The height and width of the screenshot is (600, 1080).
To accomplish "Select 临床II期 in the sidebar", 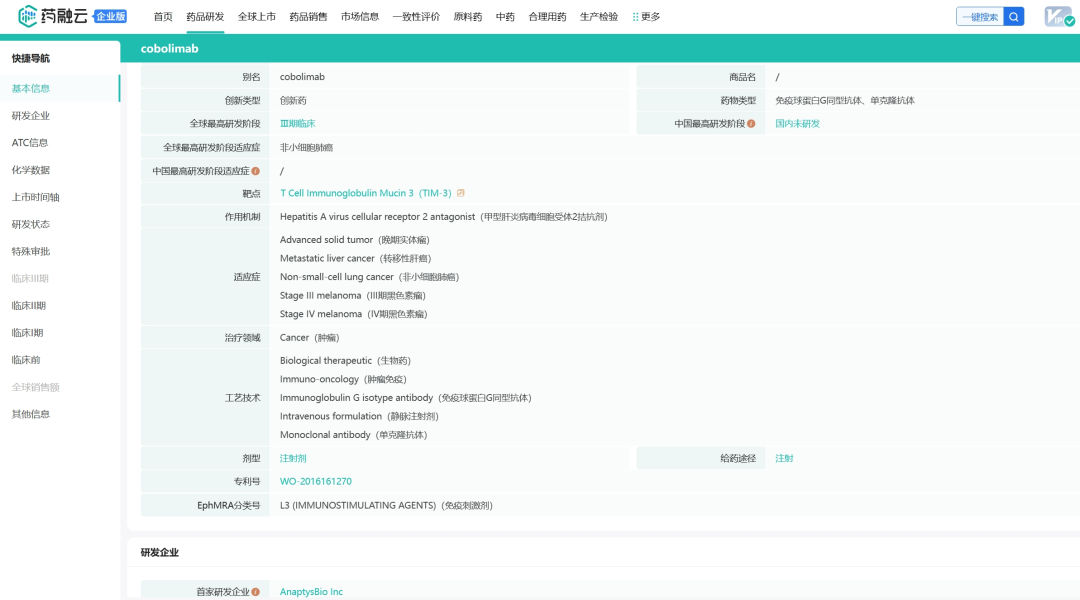I will point(29,306).
